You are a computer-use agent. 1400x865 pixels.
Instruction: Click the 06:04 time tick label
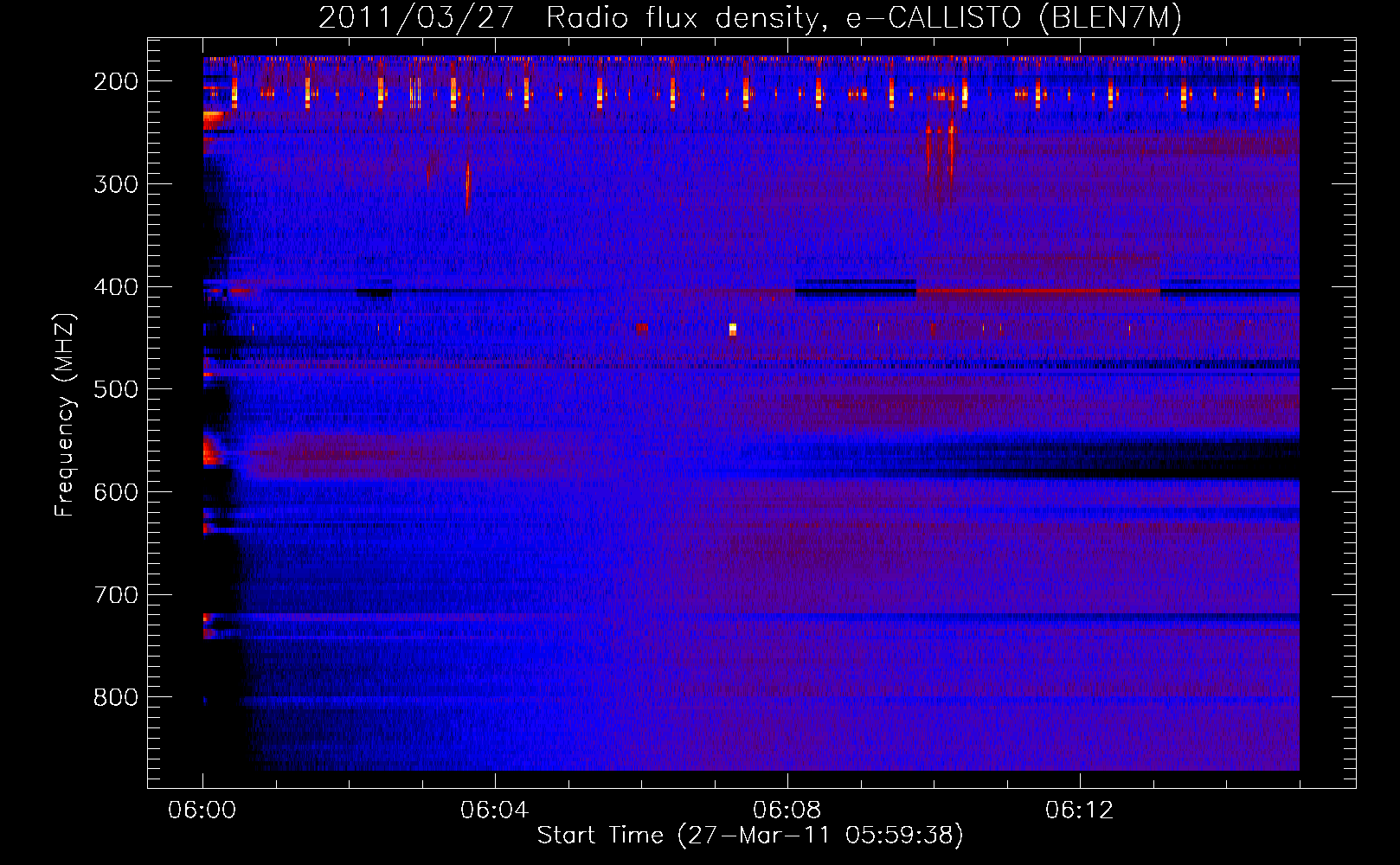click(x=495, y=811)
